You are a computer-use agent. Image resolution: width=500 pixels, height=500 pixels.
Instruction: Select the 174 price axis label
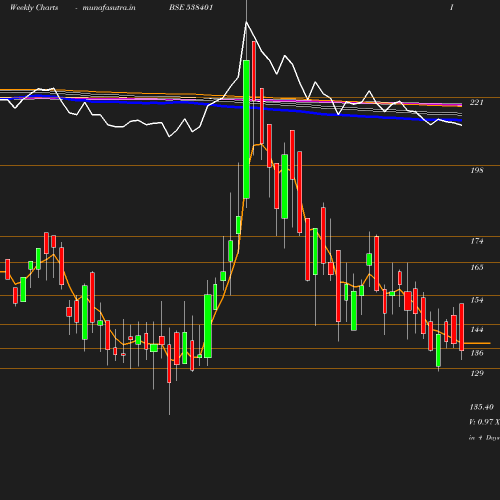[x=477, y=241]
